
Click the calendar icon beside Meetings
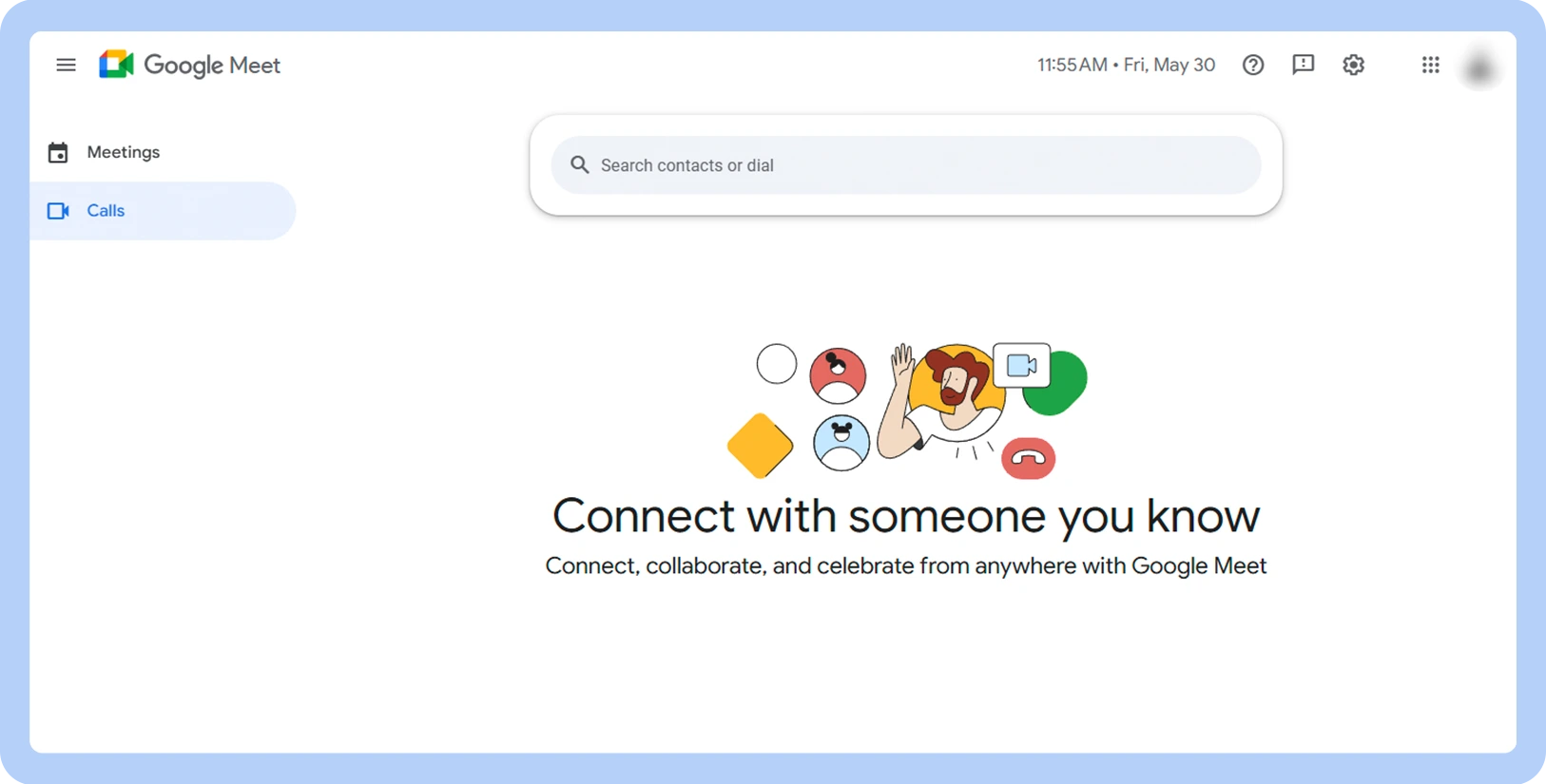[58, 152]
